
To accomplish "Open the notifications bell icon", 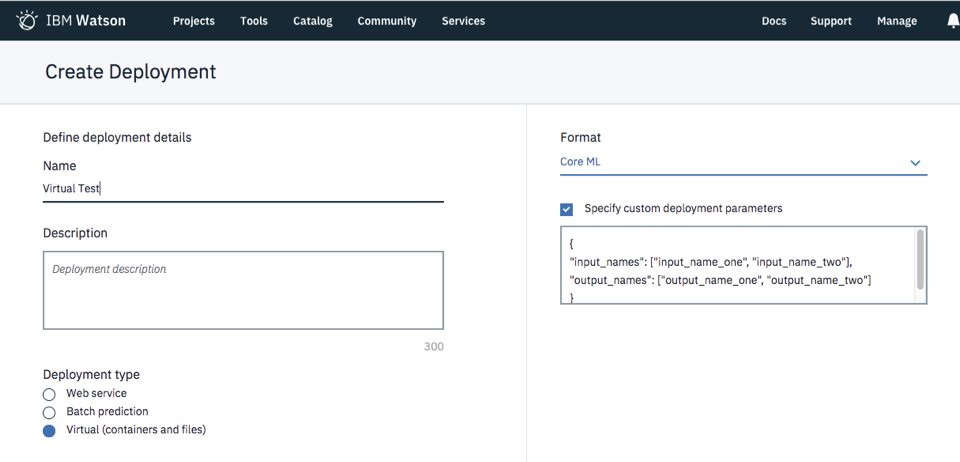I will click(953, 21).
